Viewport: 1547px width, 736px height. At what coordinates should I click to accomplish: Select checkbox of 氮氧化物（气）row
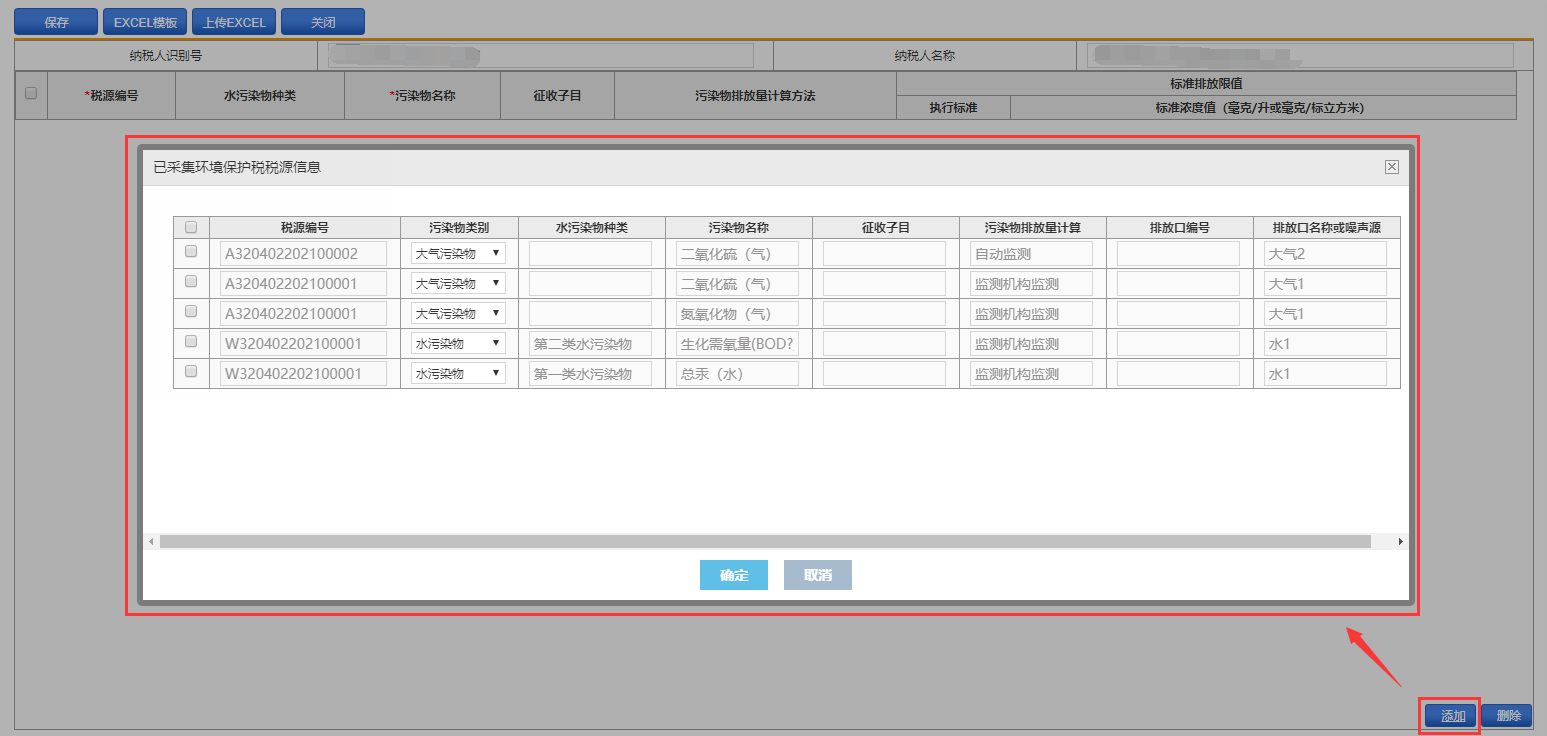point(191,312)
